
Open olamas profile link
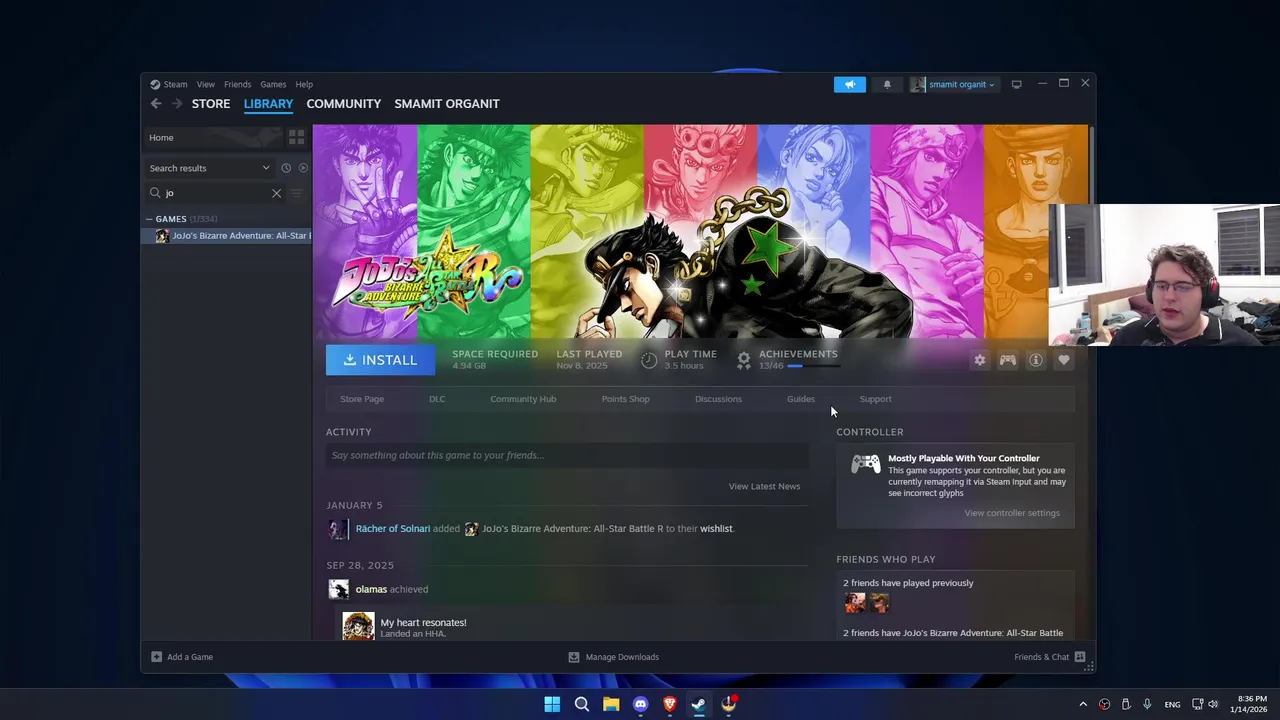pyautogui.click(x=371, y=590)
